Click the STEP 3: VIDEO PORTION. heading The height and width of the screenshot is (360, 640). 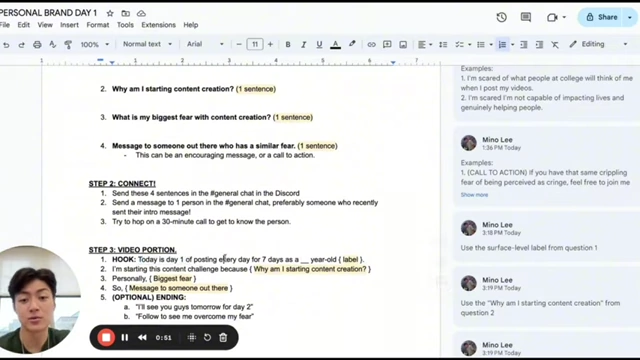coord(133,250)
